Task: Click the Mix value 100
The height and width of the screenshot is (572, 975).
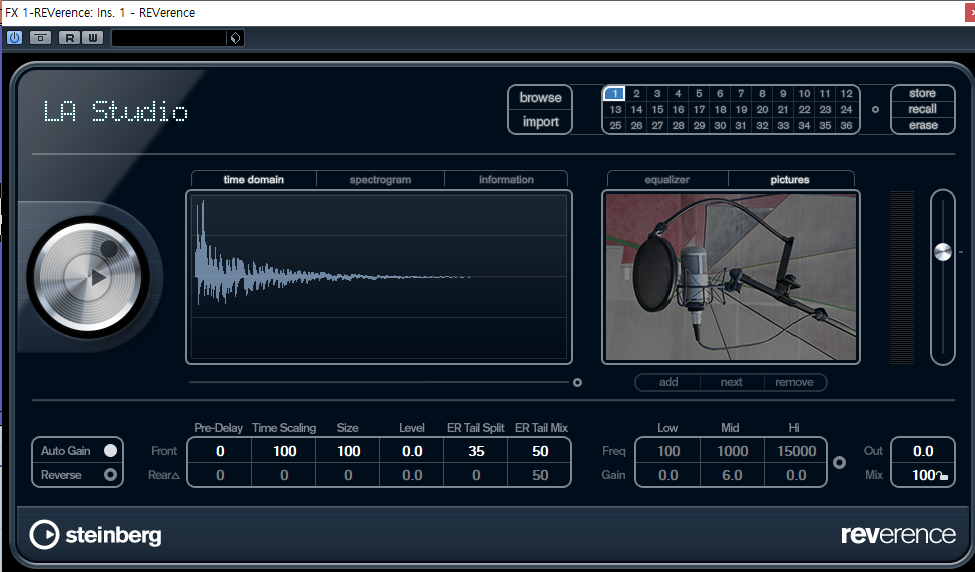Action: point(923,475)
